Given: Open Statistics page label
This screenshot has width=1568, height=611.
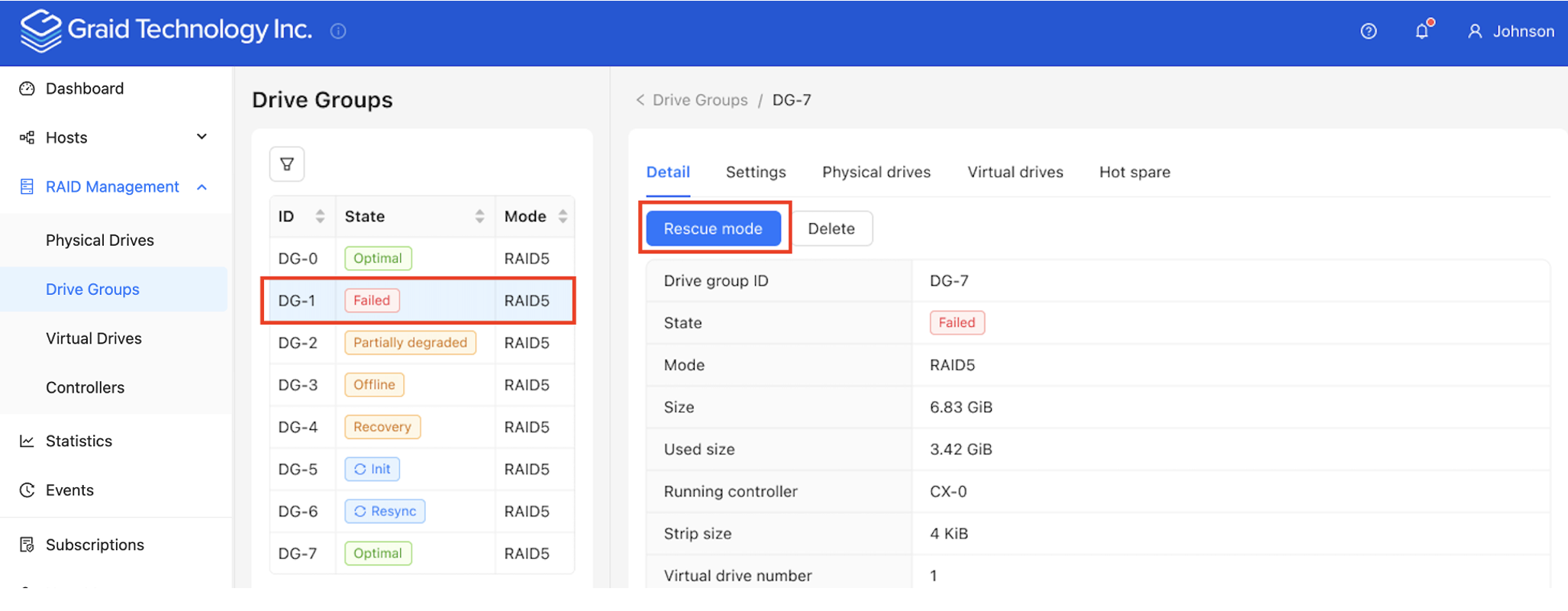Looking at the screenshot, I should pos(79,441).
